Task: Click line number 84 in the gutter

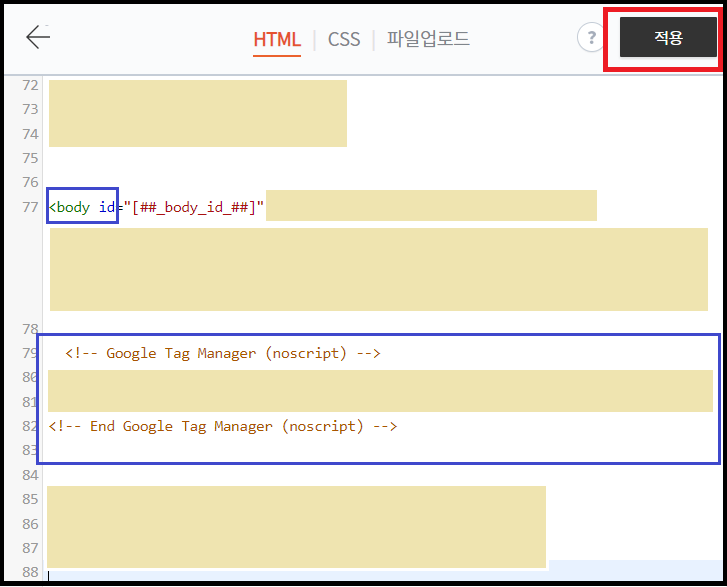Action: 30,475
